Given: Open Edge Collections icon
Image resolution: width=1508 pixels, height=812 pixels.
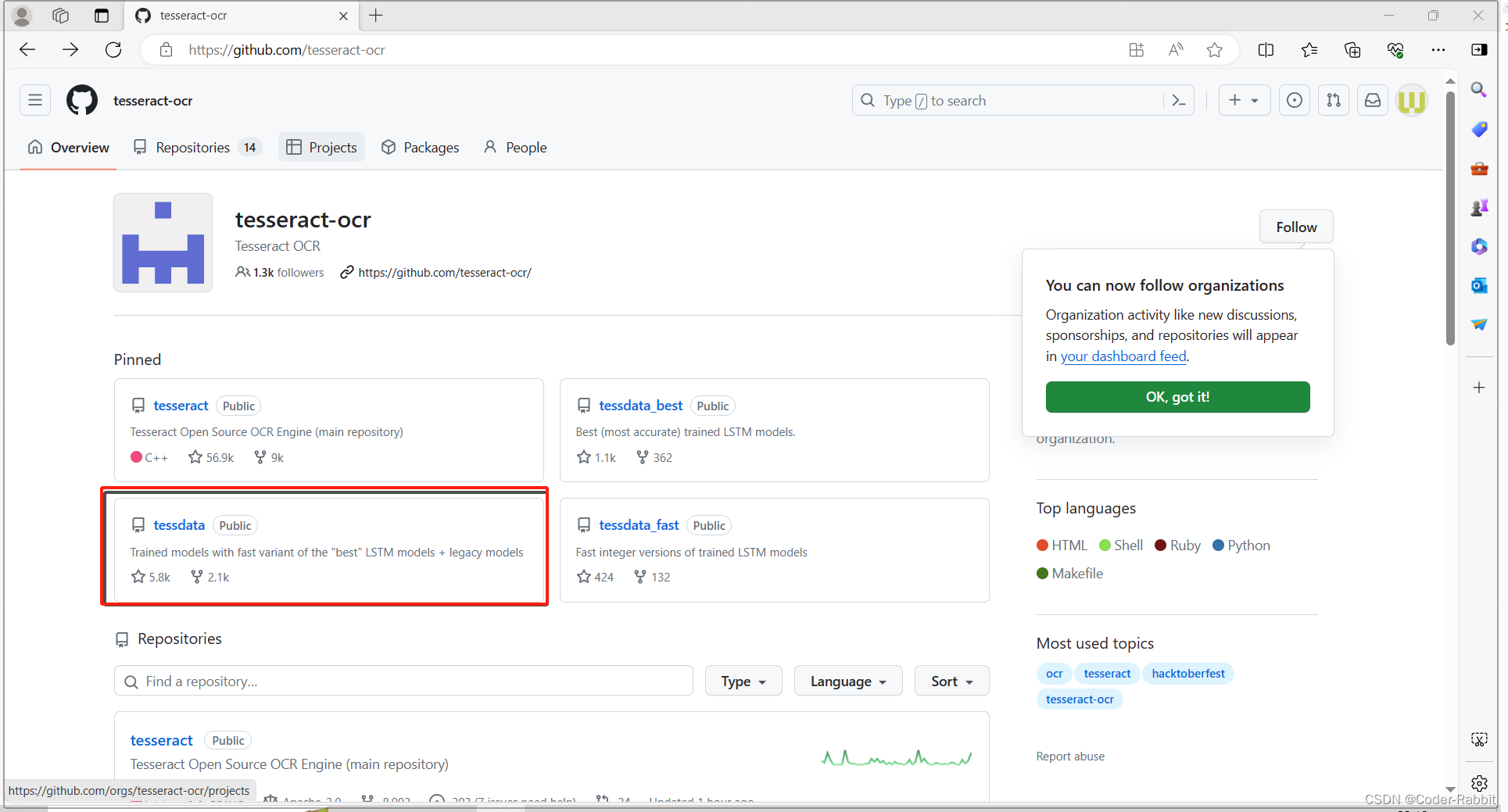Looking at the screenshot, I should (x=1352, y=50).
